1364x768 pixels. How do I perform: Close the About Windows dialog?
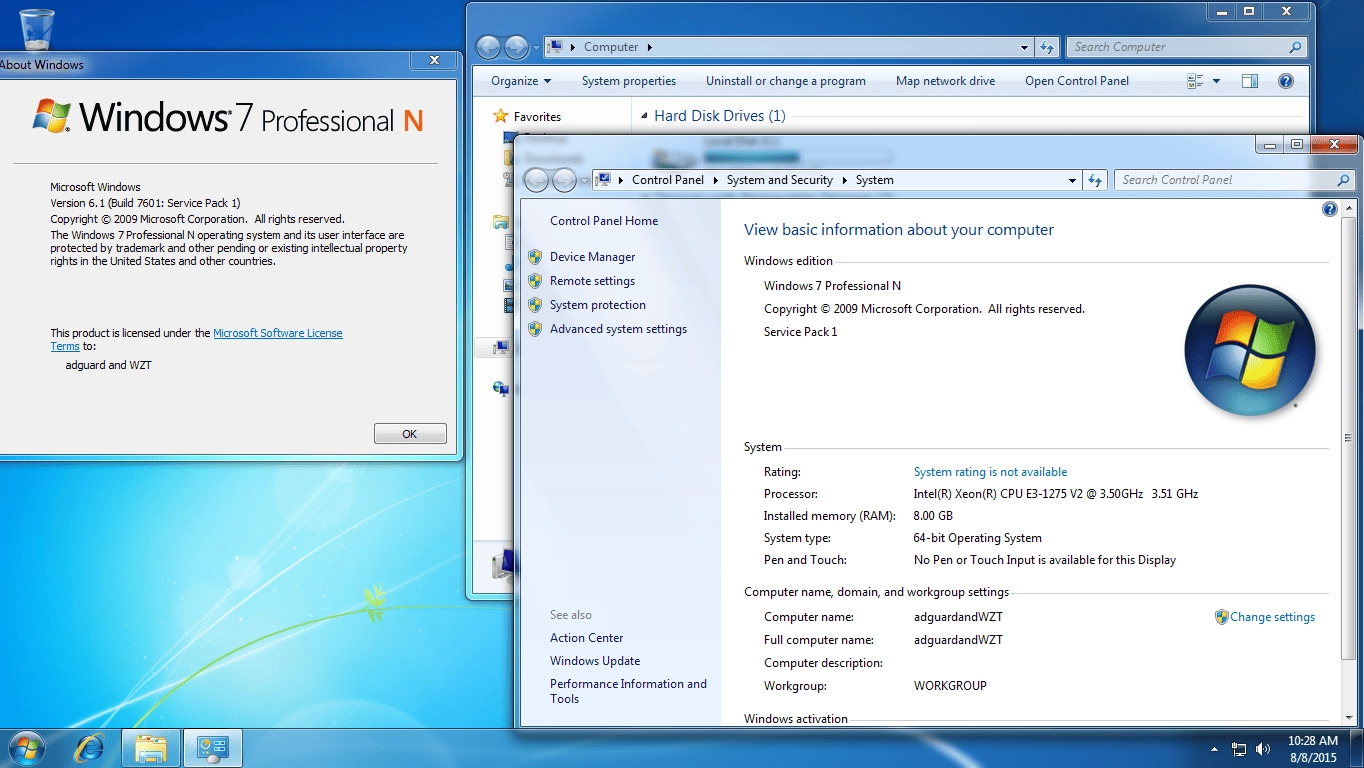pyautogui.click(x=434, y=60)
